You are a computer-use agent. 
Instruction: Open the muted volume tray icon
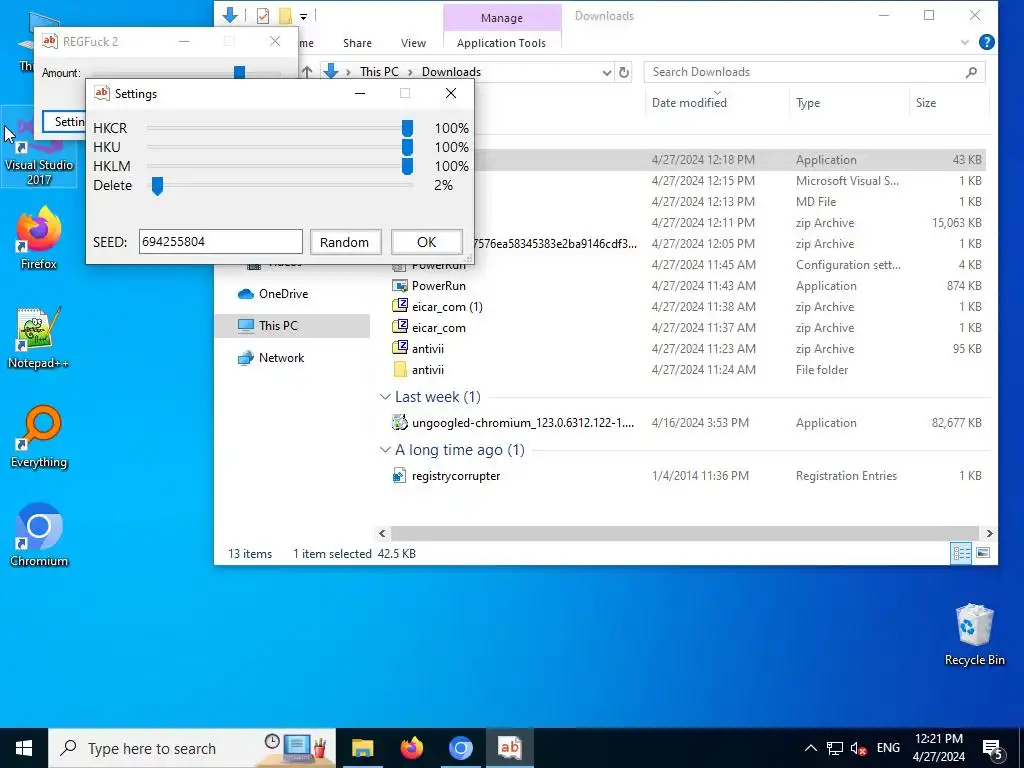click(858, 748)
